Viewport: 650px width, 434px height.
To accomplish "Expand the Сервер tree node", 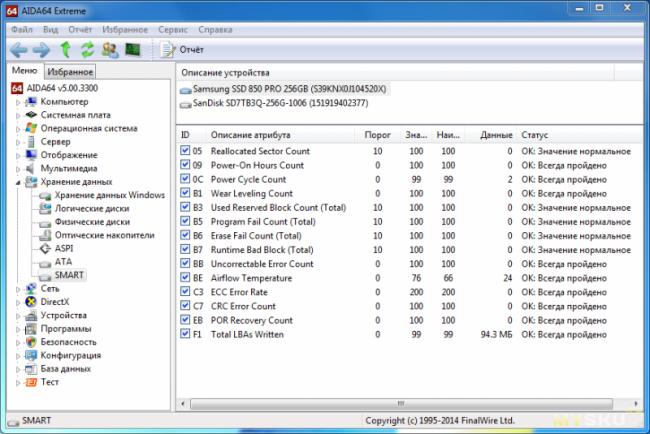I will click(x=18, y=142).
